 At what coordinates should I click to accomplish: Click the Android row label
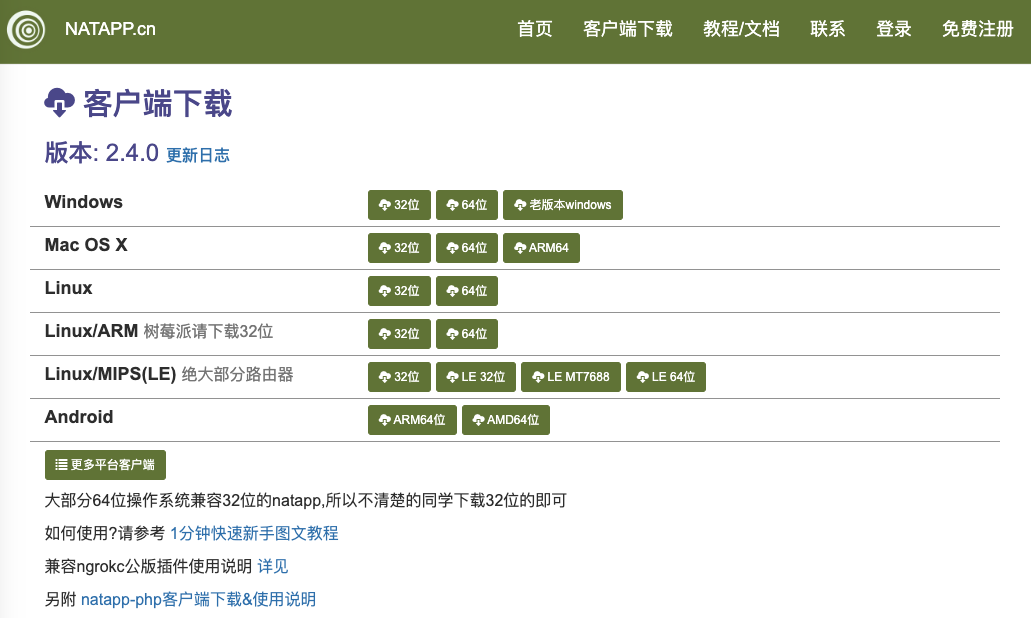79,417
